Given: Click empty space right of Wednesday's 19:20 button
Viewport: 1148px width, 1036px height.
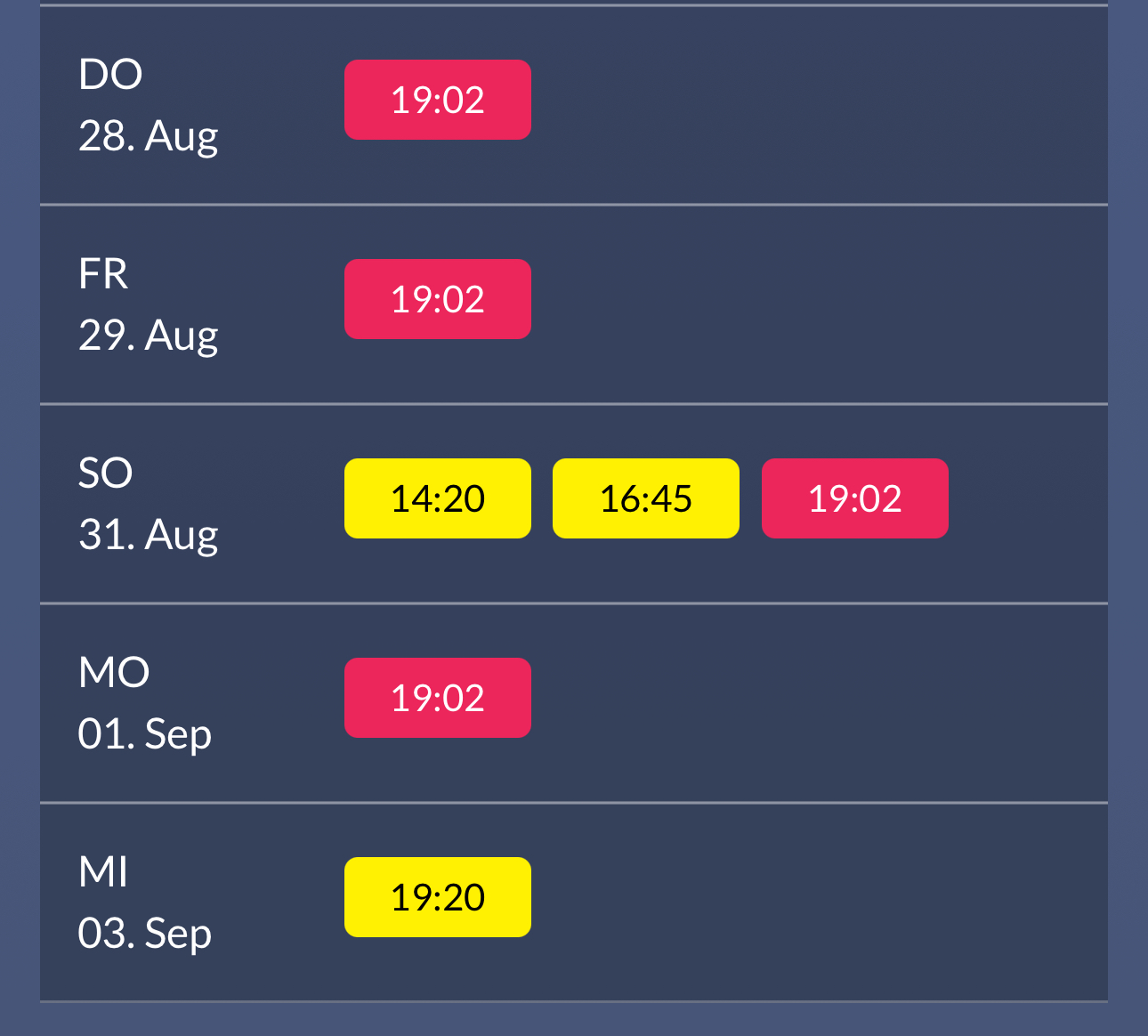Looking at the screenshot, I should pyautogui.click(x=801, y=899).
